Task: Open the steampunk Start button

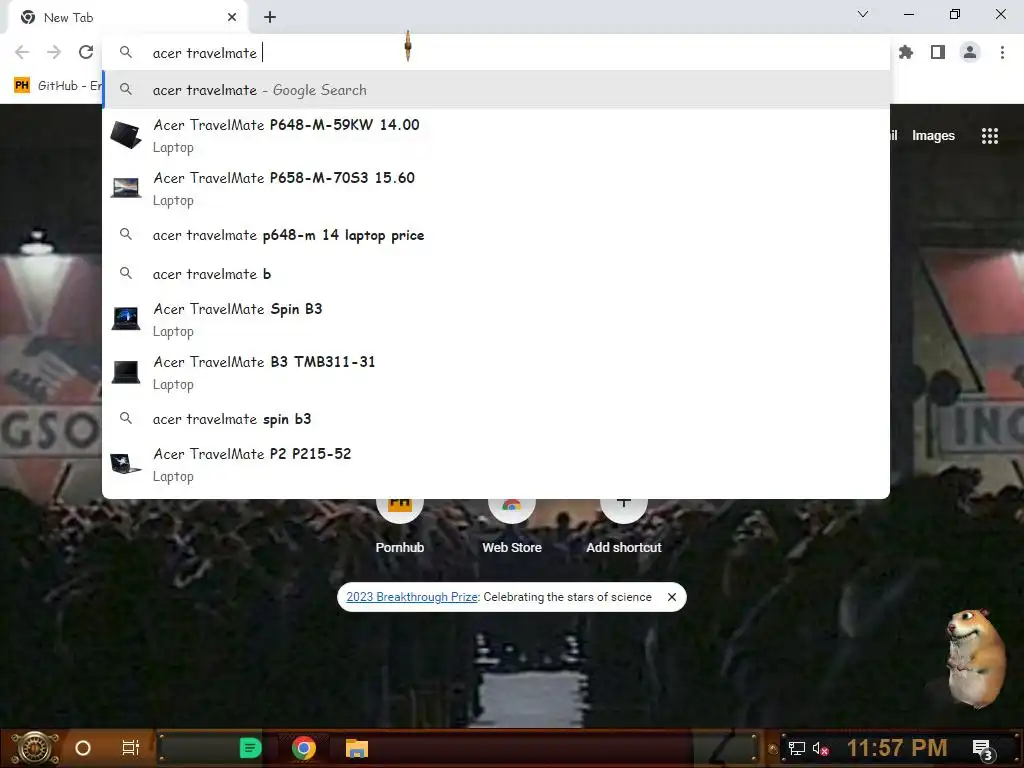Action: pos(35,748)
